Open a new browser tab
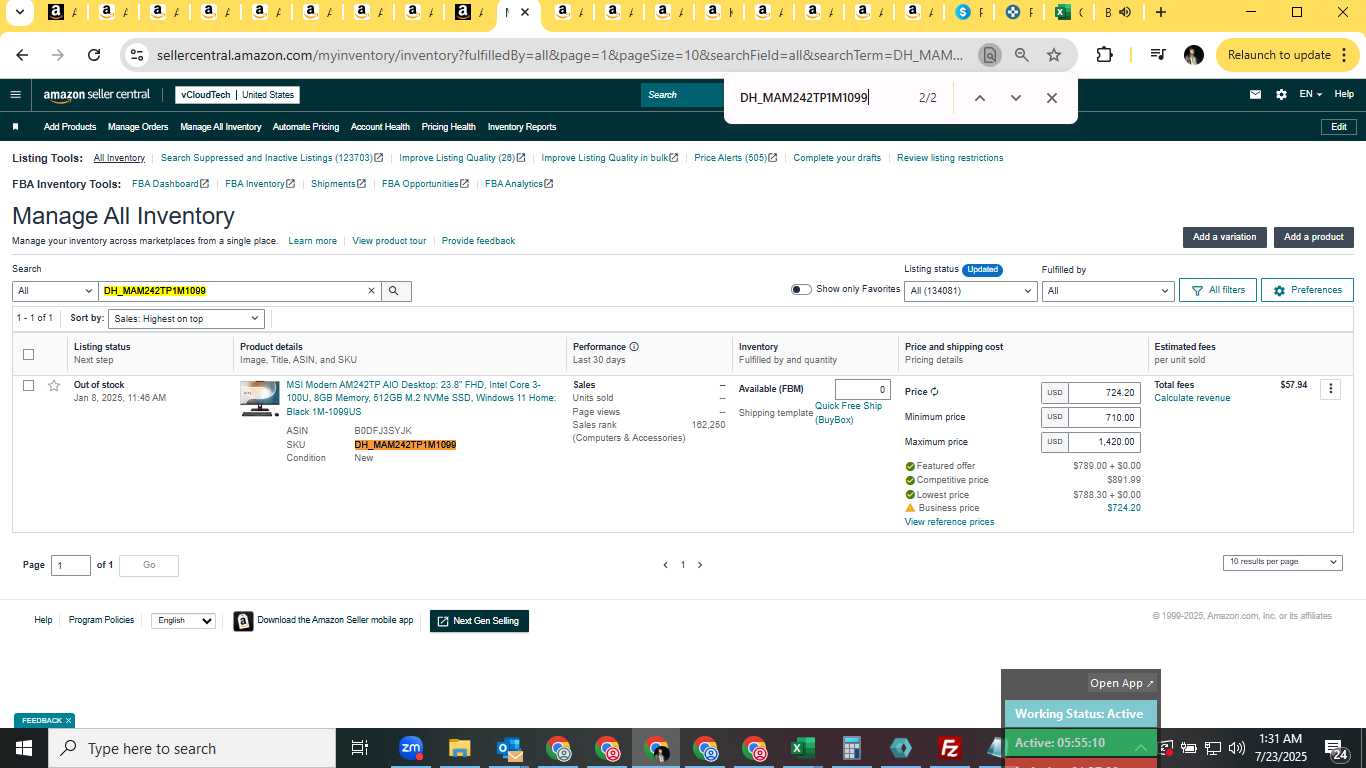This screenshot has height=768, width=1366. [x=1160, y=13]
